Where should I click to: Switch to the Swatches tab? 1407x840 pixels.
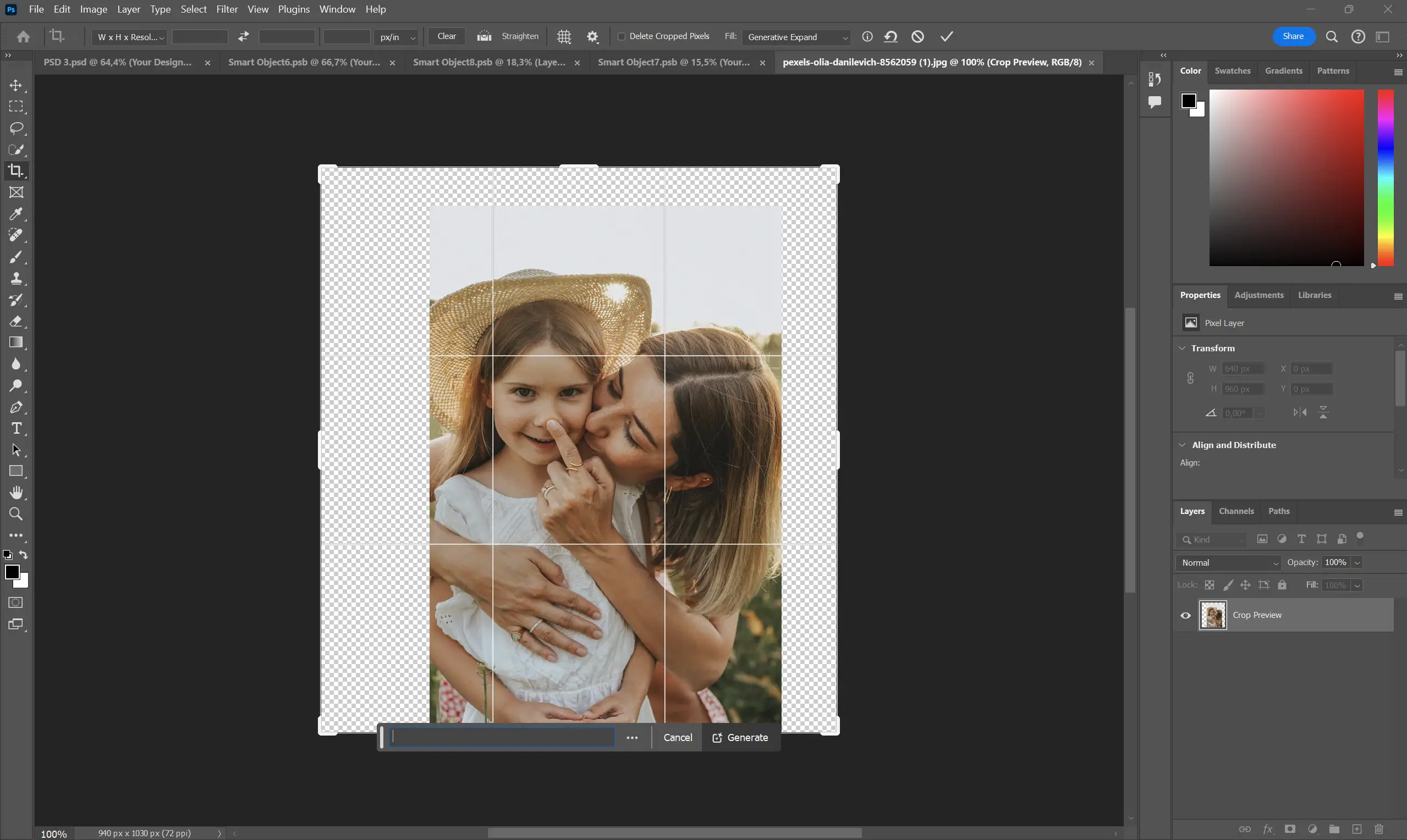point(1233,71)
